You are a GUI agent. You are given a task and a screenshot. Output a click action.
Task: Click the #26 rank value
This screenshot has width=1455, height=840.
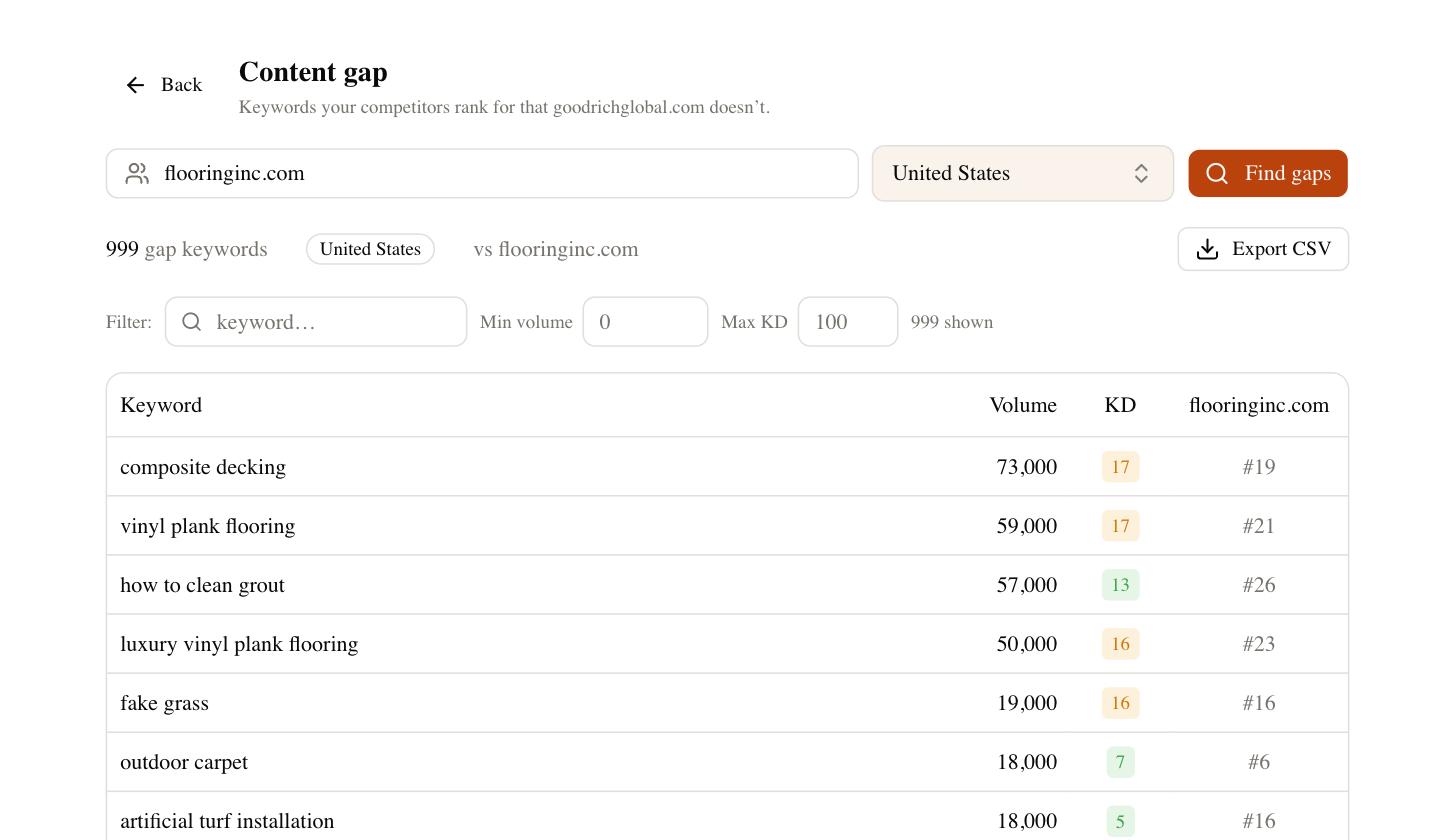[1259, 585]
